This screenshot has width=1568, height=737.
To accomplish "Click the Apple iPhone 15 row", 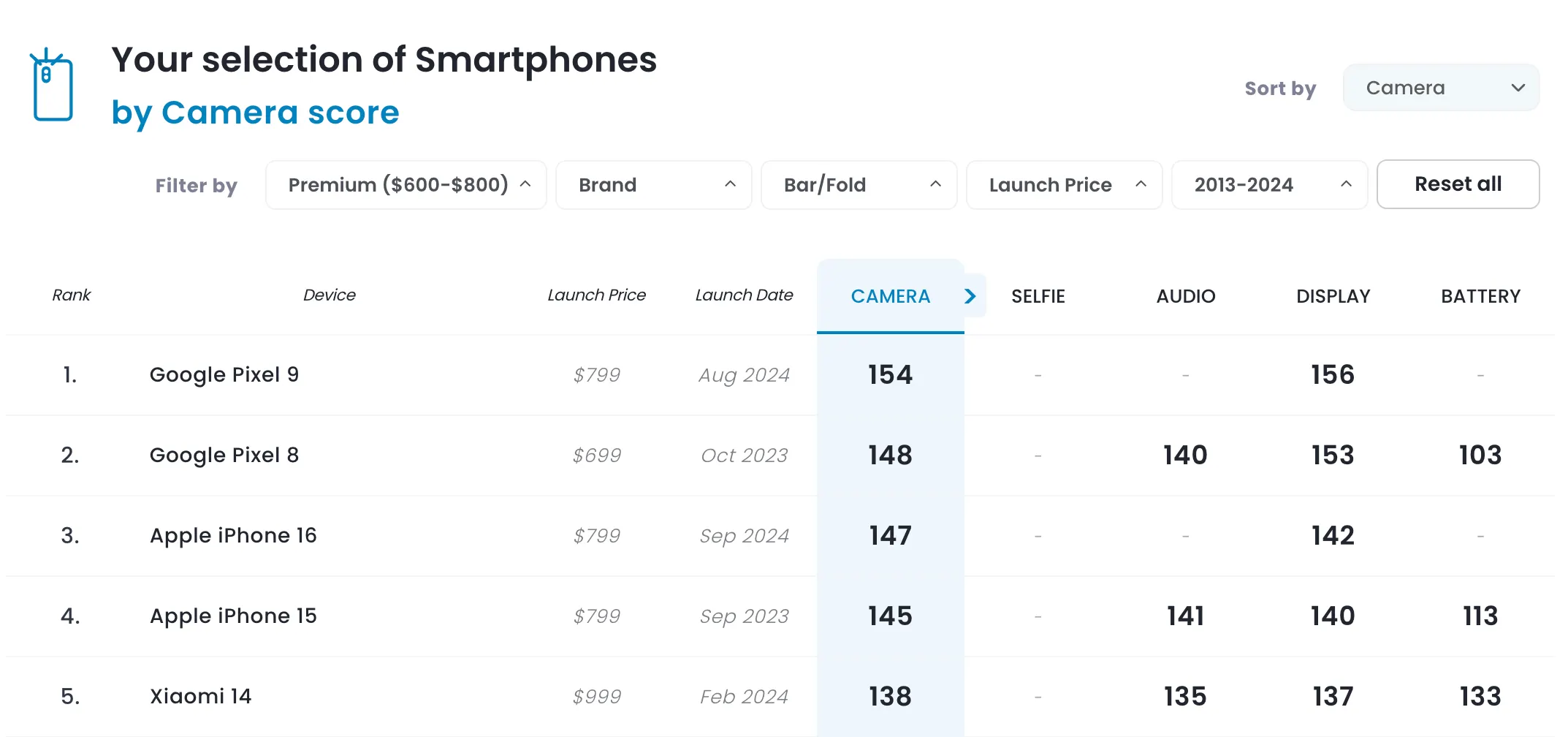I will (233, 616).
